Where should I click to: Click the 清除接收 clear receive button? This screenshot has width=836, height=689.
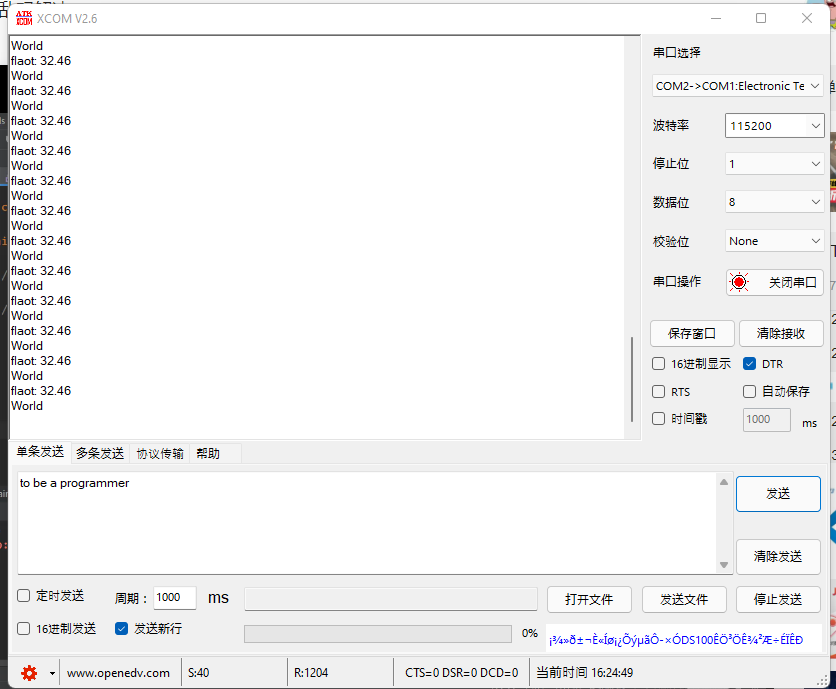coord(781,334)
